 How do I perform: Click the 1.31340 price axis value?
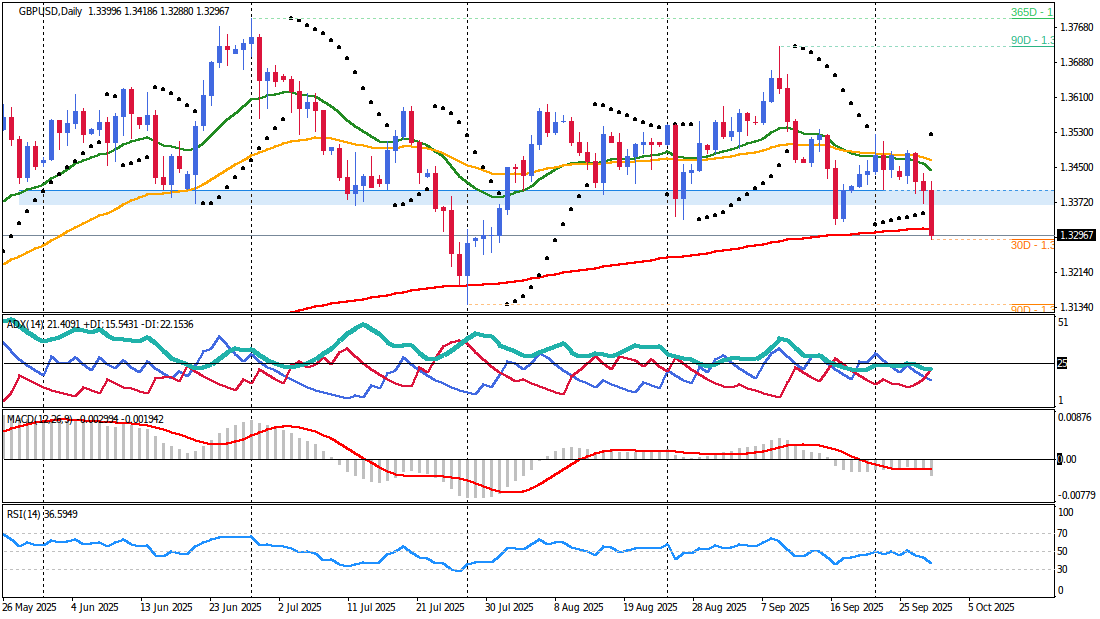pos(1078,307)
